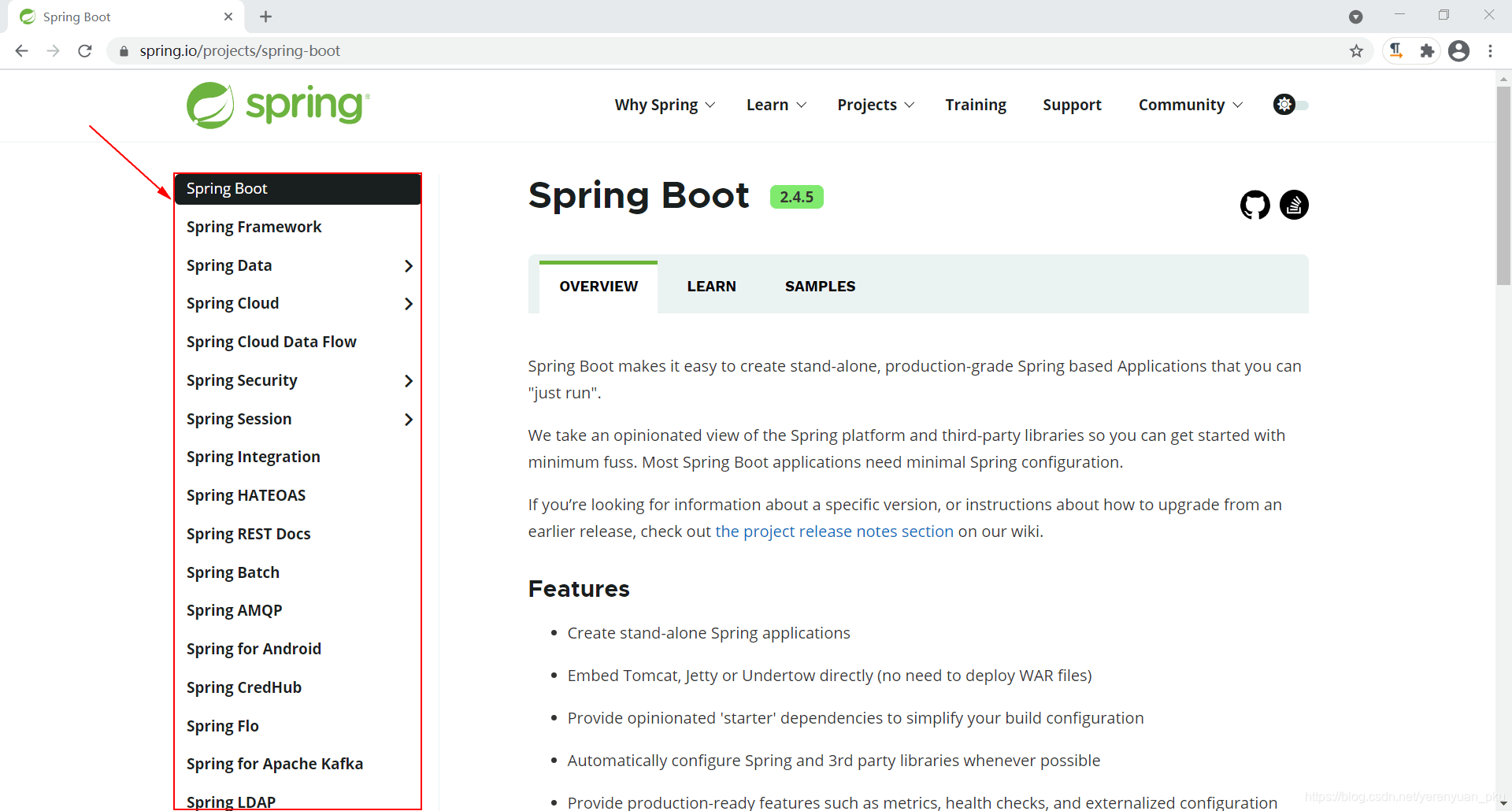Follow the project release notes section link
Screen dimensions: 1512x811
tap(834, 531)
